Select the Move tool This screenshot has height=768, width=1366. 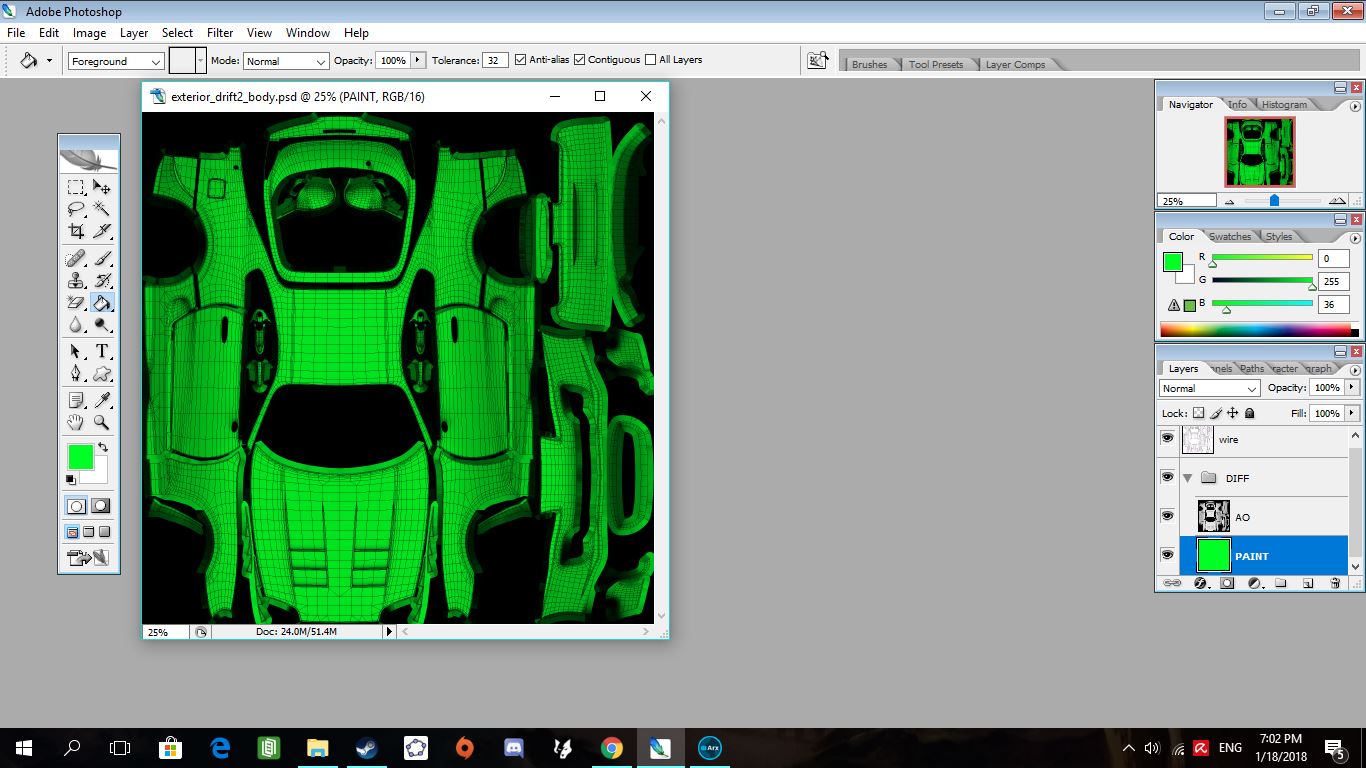tap(102, 187)
